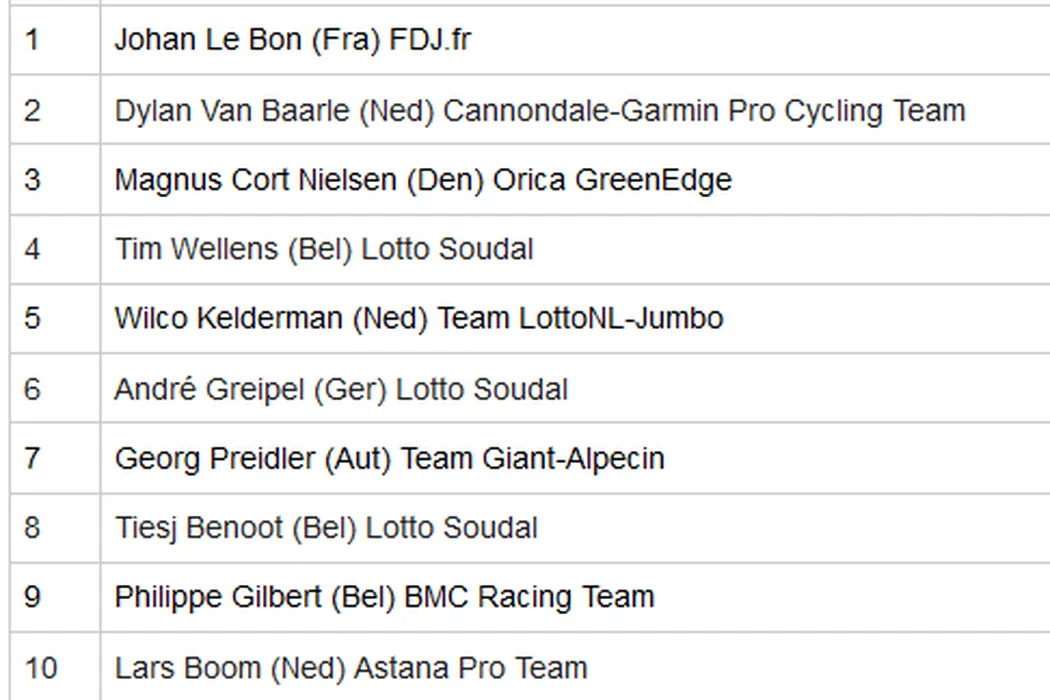
Task: Select the rank number 6 cell
Action: click(32, 389)
